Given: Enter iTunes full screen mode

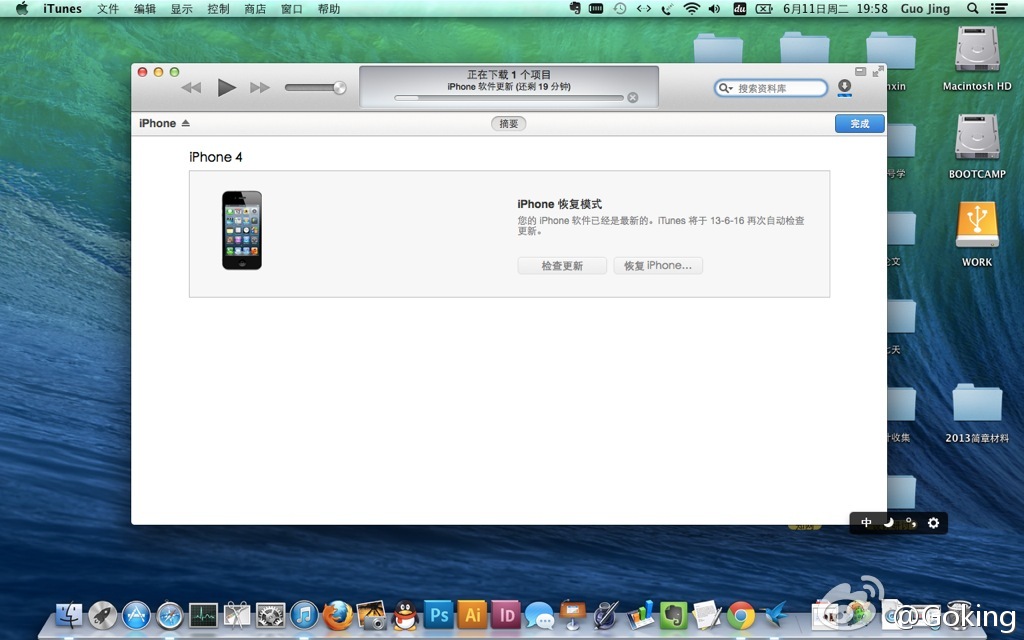Looking at the screenshot, I should (x=878, y=71).
